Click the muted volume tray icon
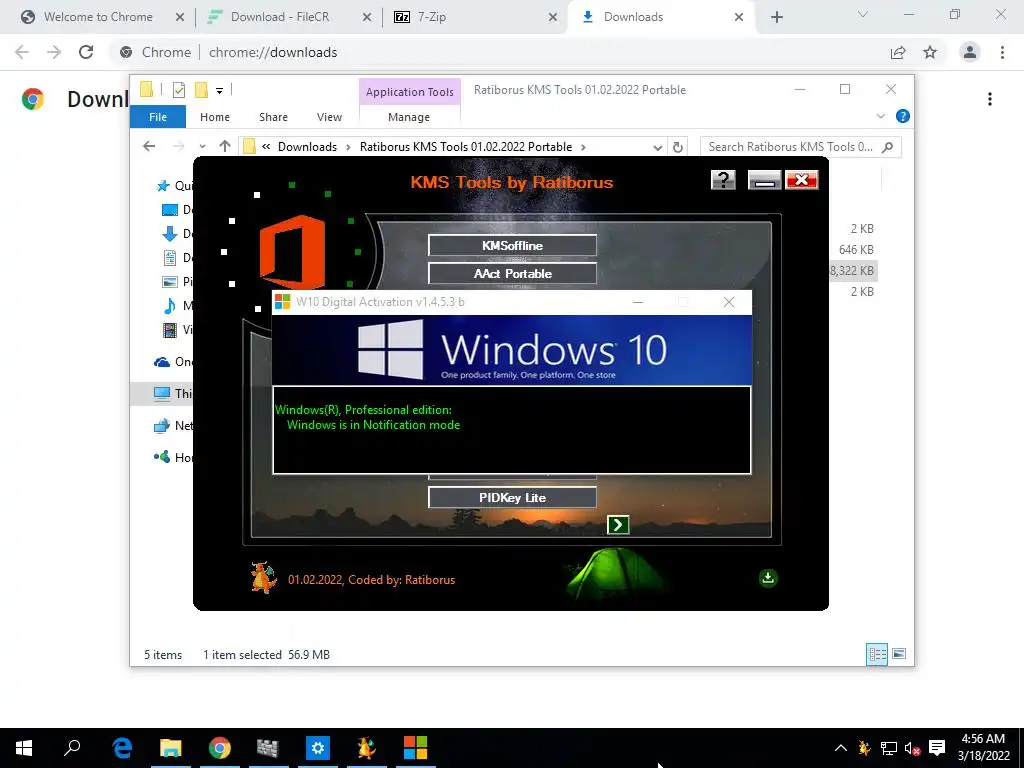The height and width of the screenshot is (768, 1024). pyautogui.click(x=912, y=748)
